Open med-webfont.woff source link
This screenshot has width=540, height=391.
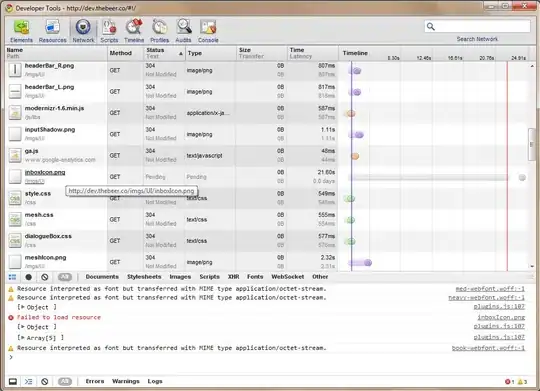point(490,289)
